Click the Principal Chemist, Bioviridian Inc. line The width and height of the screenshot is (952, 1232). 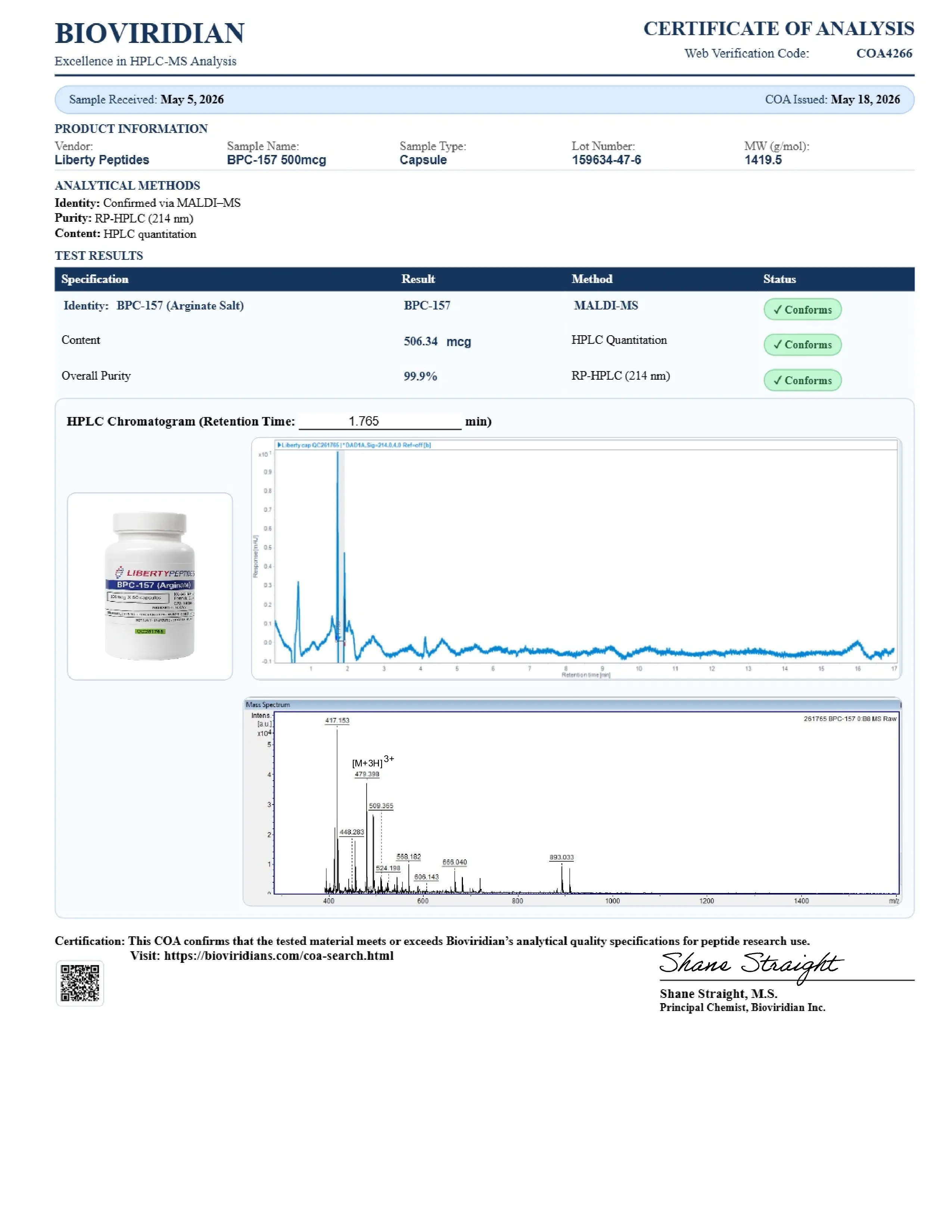pos(742,1008)
